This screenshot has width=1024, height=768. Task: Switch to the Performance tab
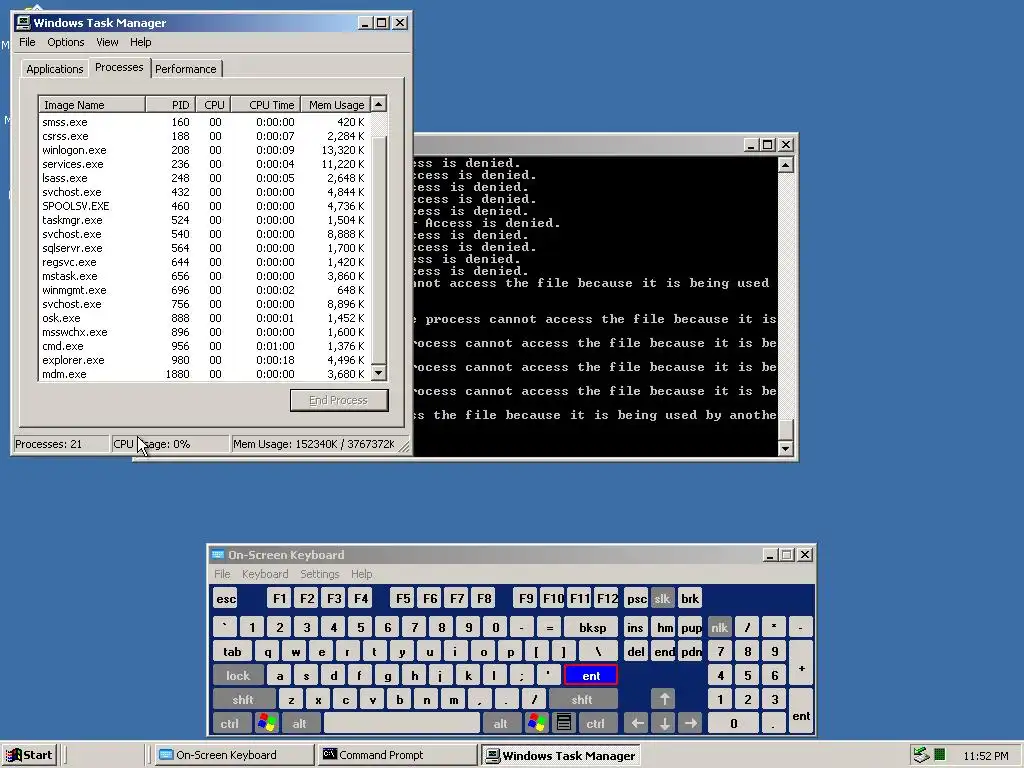(185, 69)
